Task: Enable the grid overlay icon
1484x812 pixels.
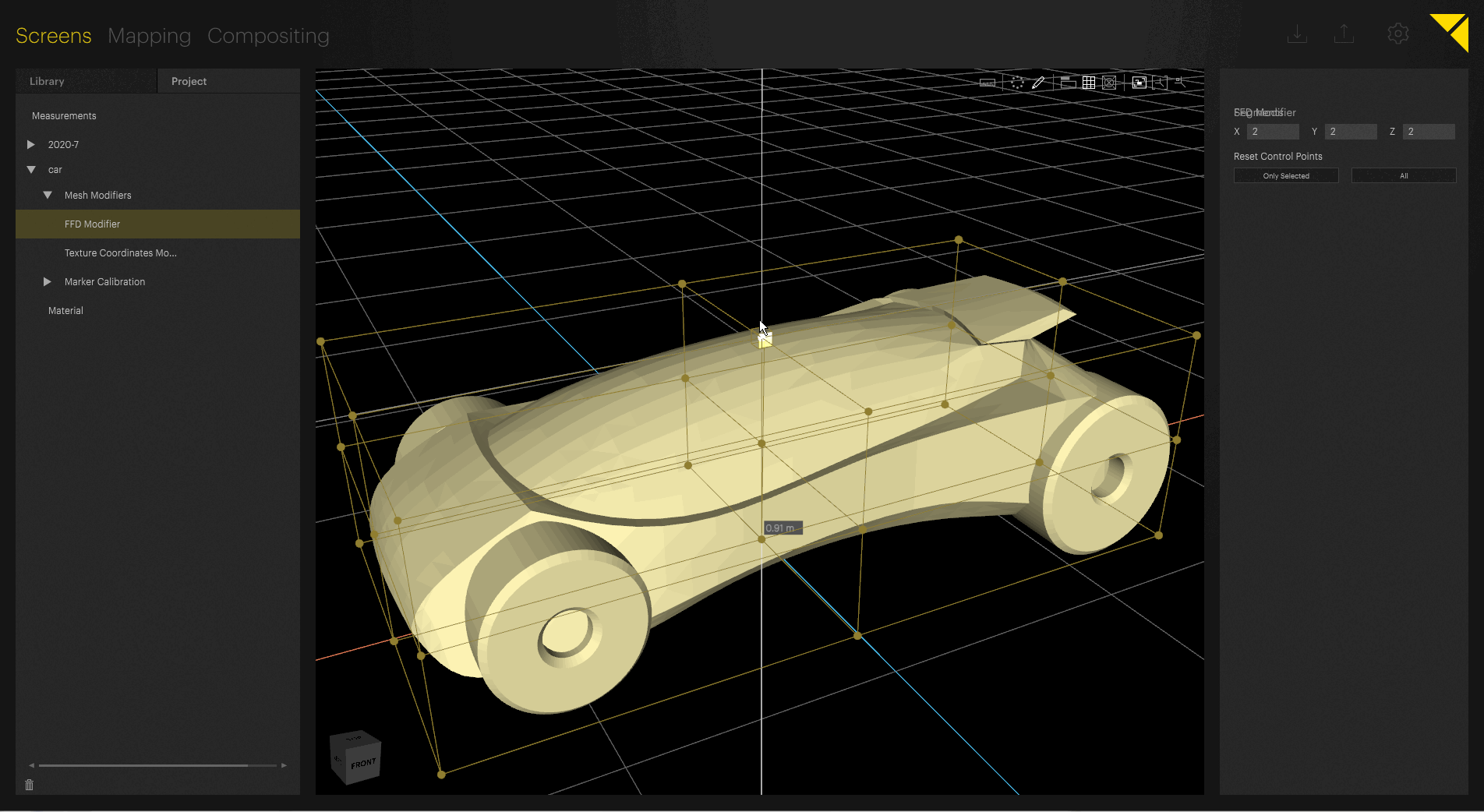Action: click(x=1089, y=82)
